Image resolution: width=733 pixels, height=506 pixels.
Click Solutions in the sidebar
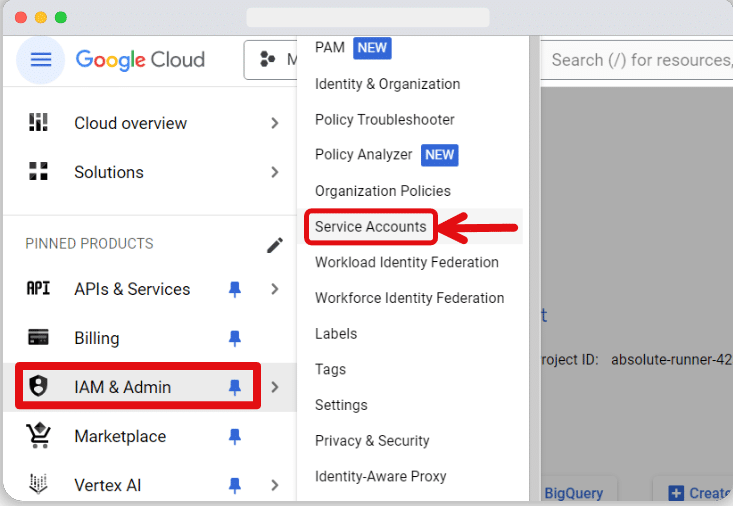[x=109, y=172]
